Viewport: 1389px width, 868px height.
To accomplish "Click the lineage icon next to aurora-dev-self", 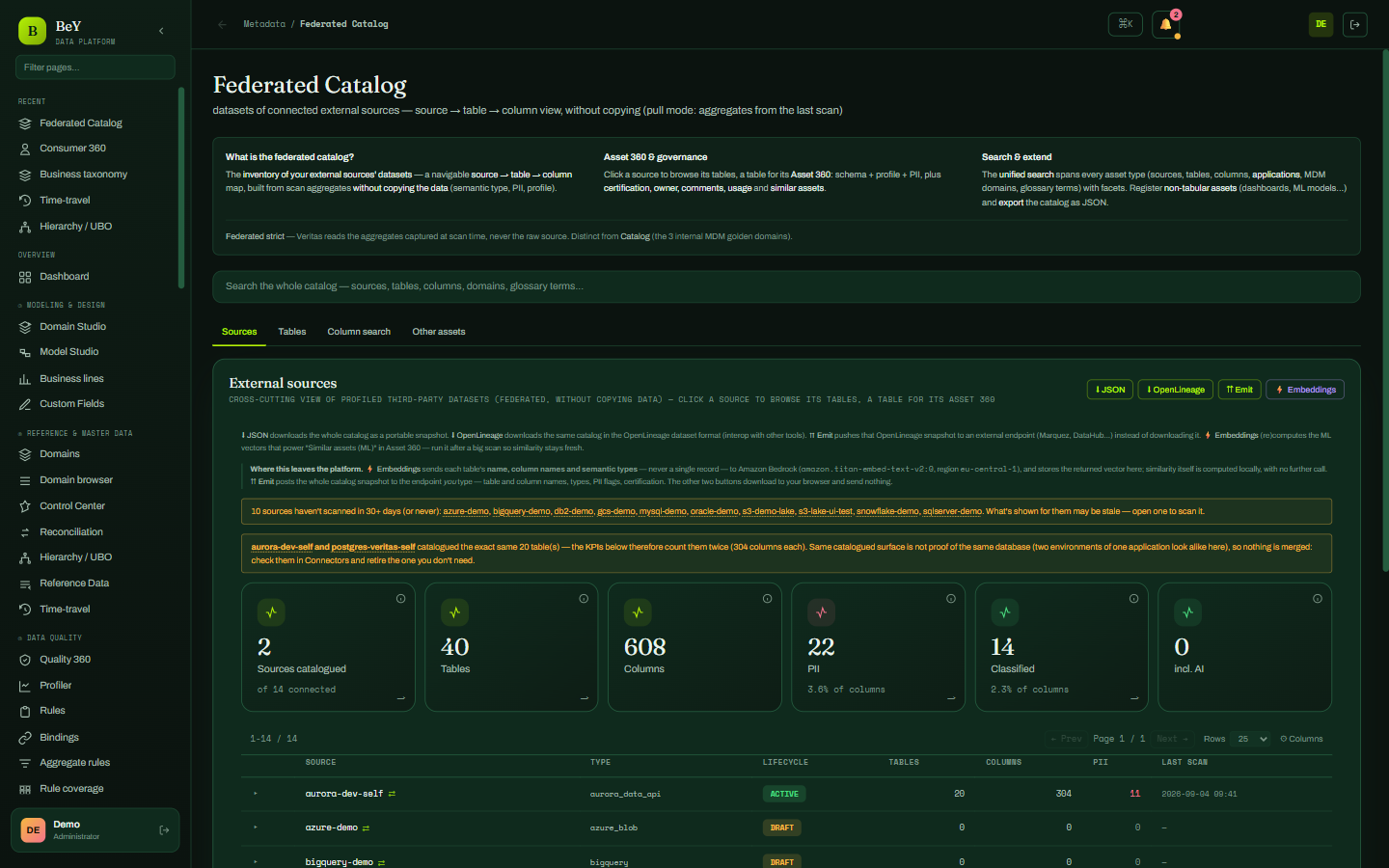I will (392, 794).
